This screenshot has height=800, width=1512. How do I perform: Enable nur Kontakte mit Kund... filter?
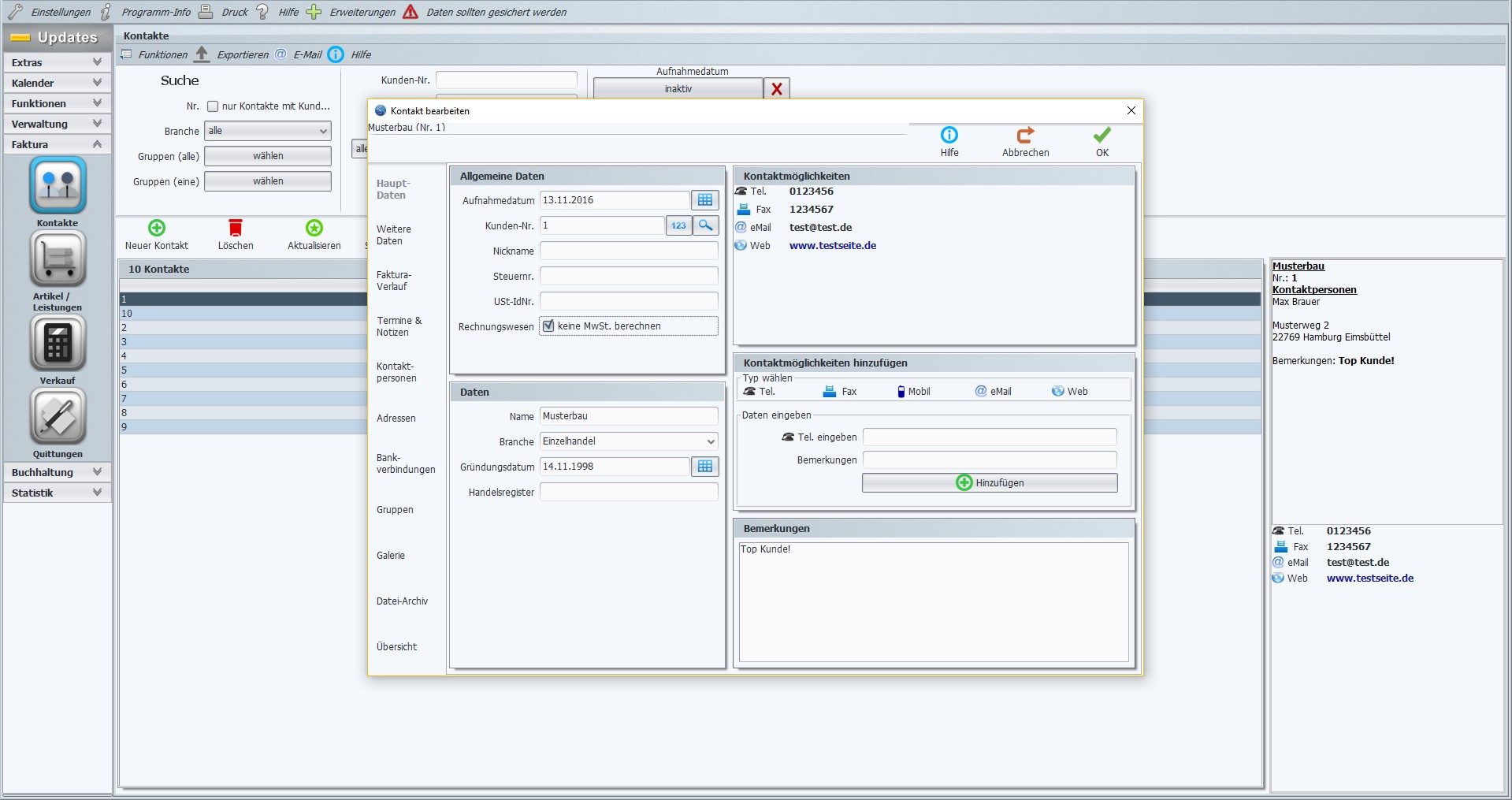point(213,106)
